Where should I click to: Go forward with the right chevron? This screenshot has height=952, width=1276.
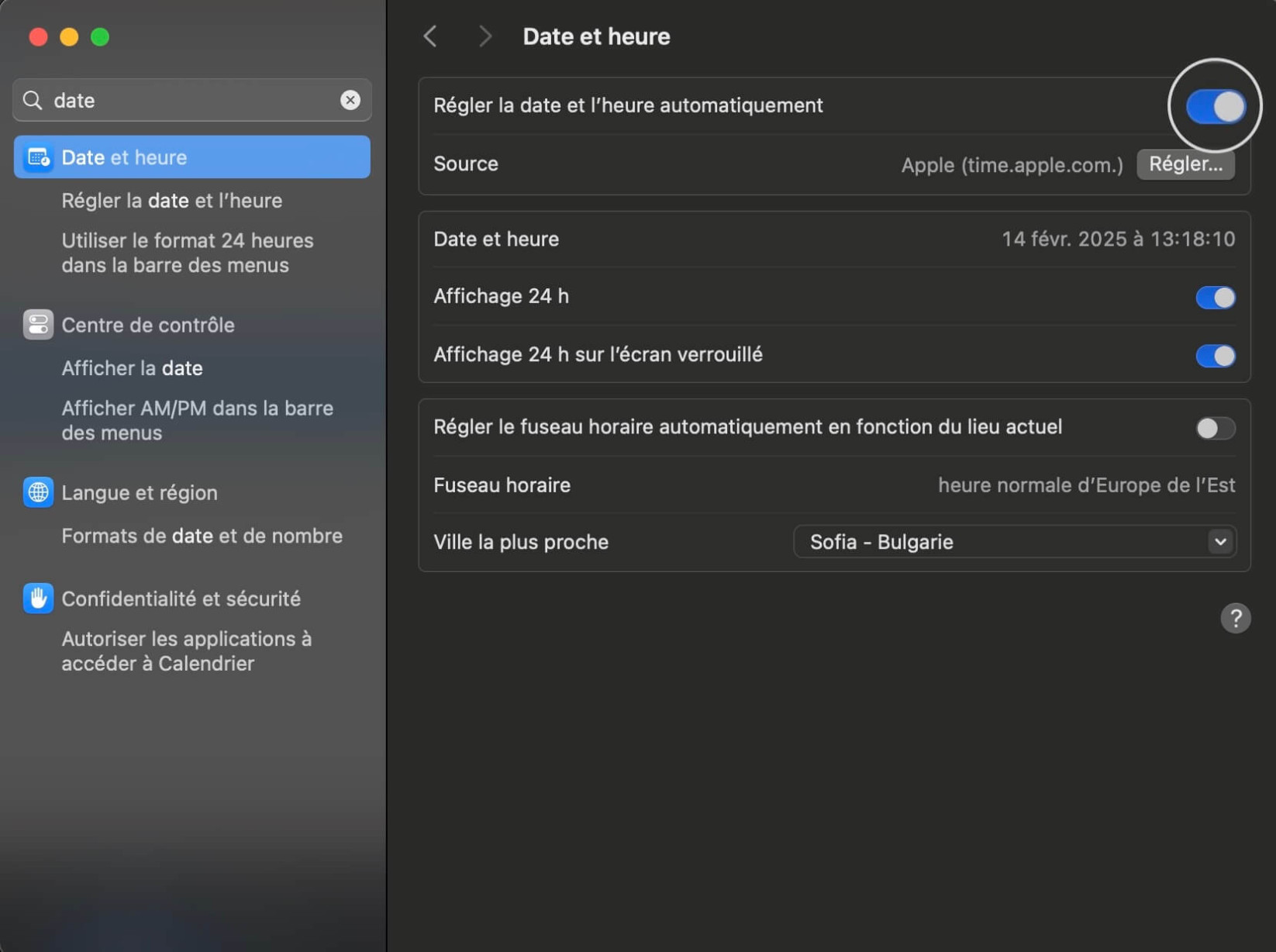click(x=485, y=36)
